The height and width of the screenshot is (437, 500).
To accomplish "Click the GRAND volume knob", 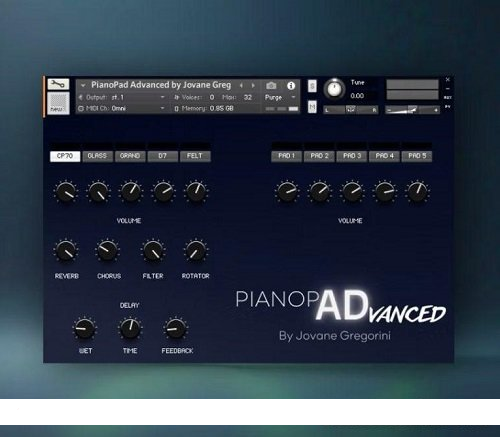I will coord(131,192).
